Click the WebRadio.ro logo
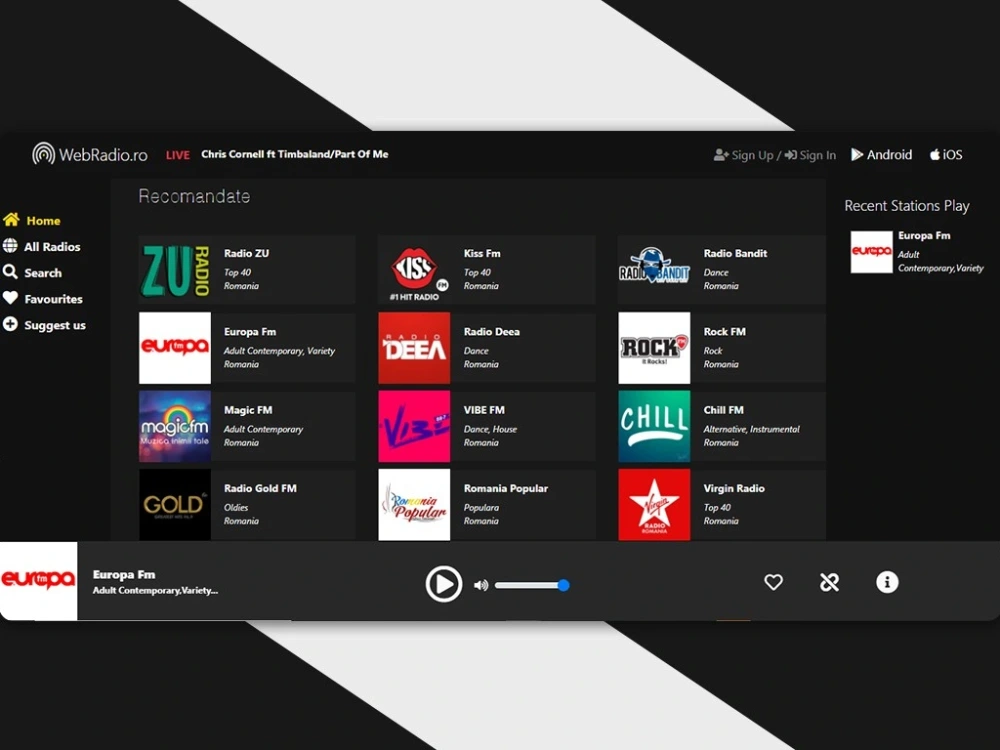 90,154
